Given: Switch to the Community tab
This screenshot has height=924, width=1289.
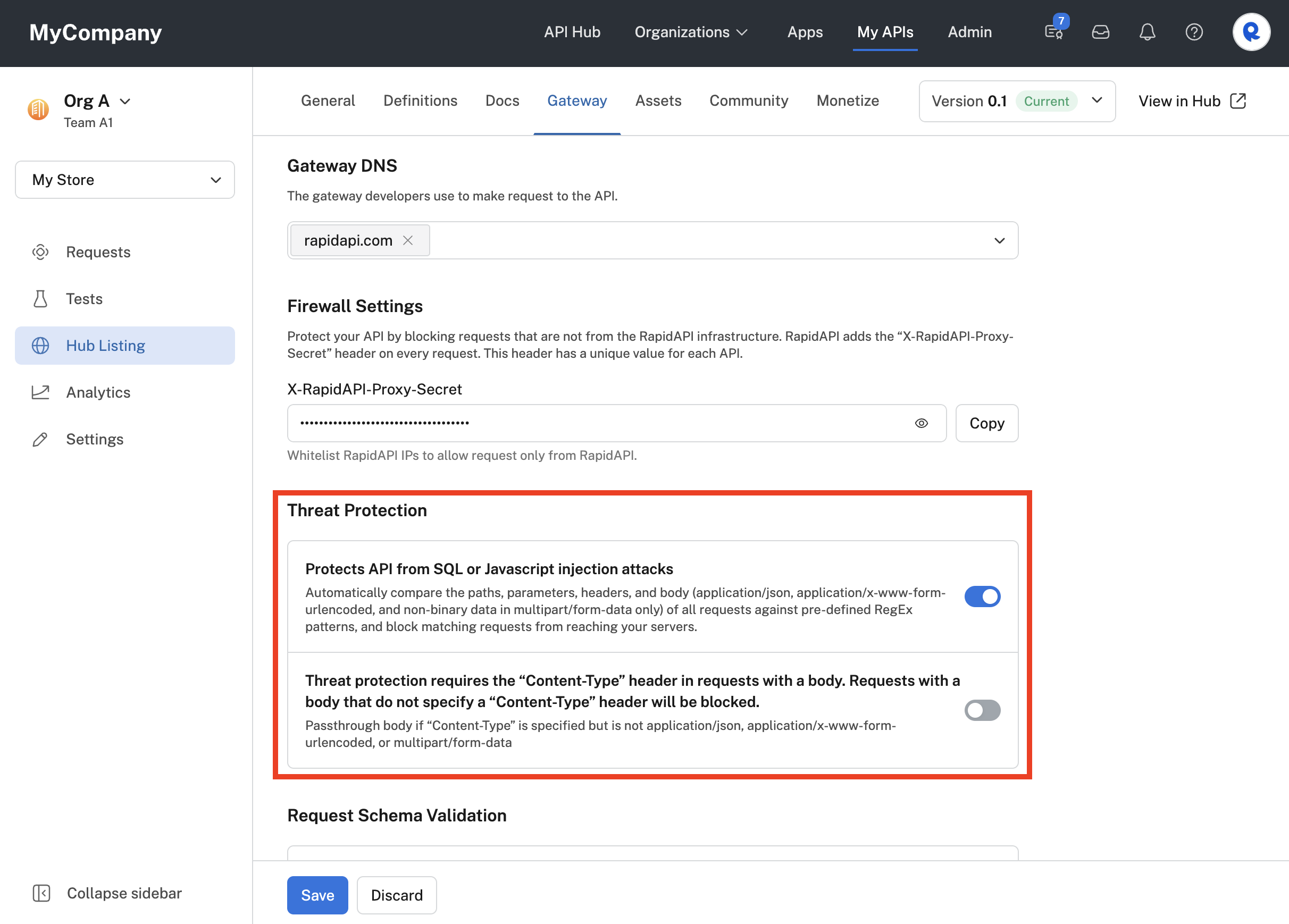Looking at the screenshot, I should (749, 100).
